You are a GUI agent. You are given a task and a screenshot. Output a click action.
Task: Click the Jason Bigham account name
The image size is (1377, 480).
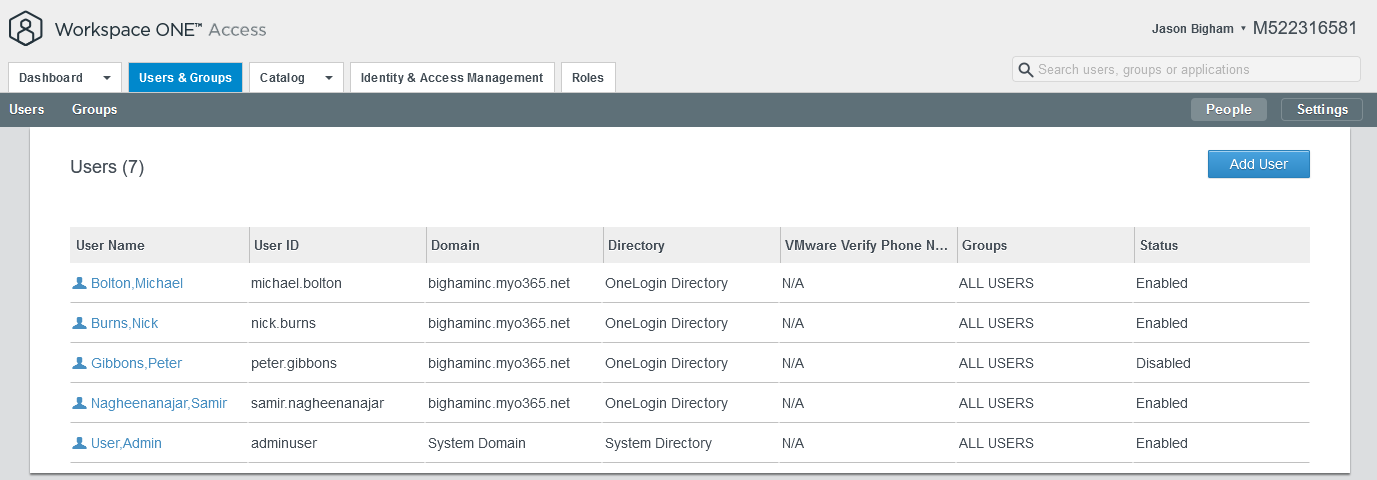(x=1192, y=29)
